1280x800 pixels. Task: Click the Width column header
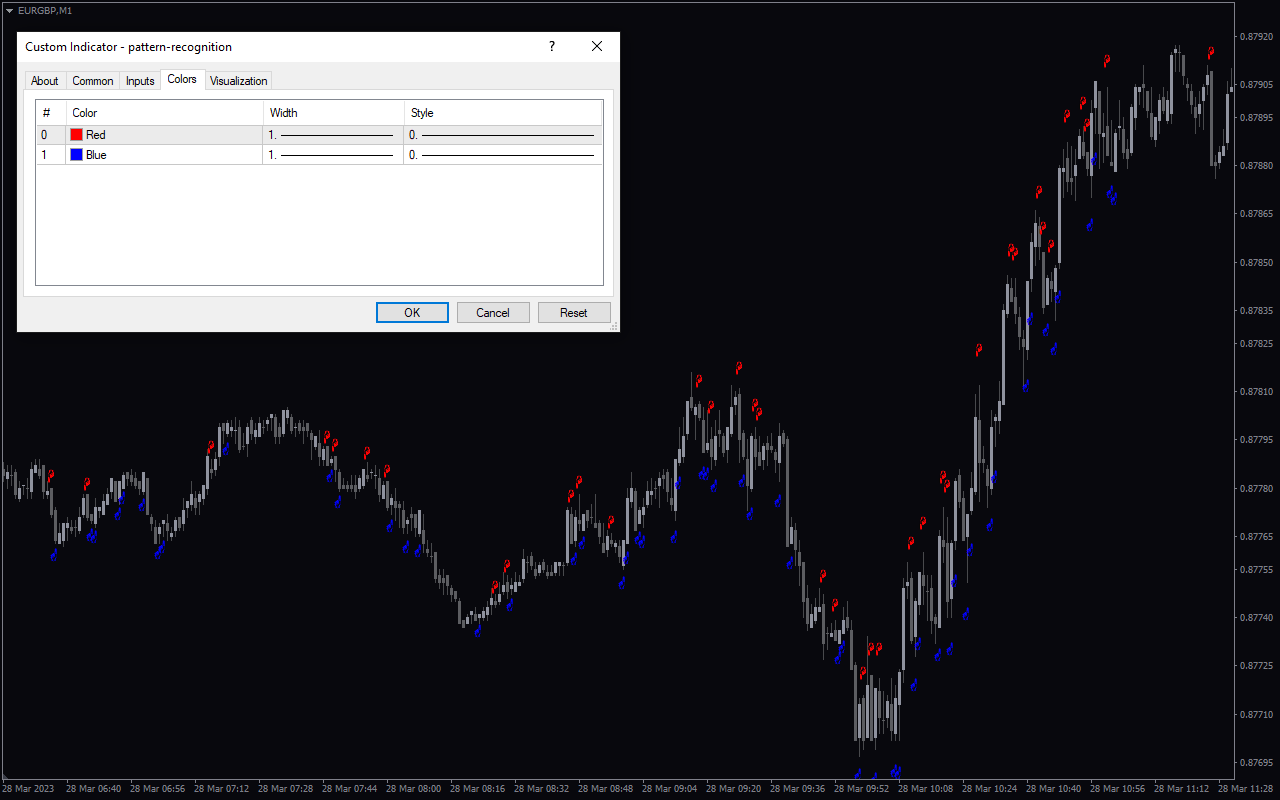334,113
